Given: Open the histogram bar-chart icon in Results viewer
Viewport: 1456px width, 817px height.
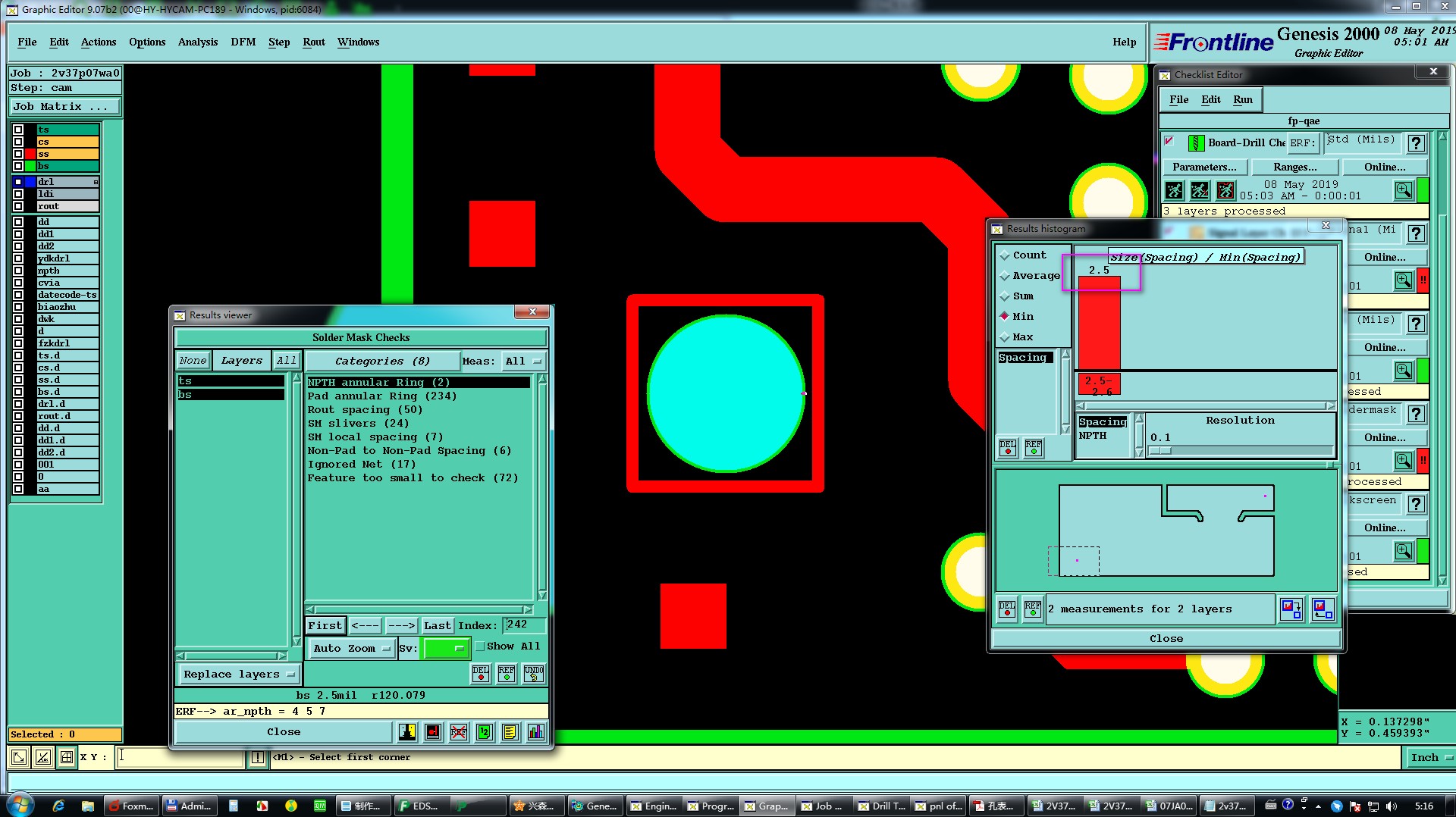Looking at the screenshot, I should [x=536, y=731].
